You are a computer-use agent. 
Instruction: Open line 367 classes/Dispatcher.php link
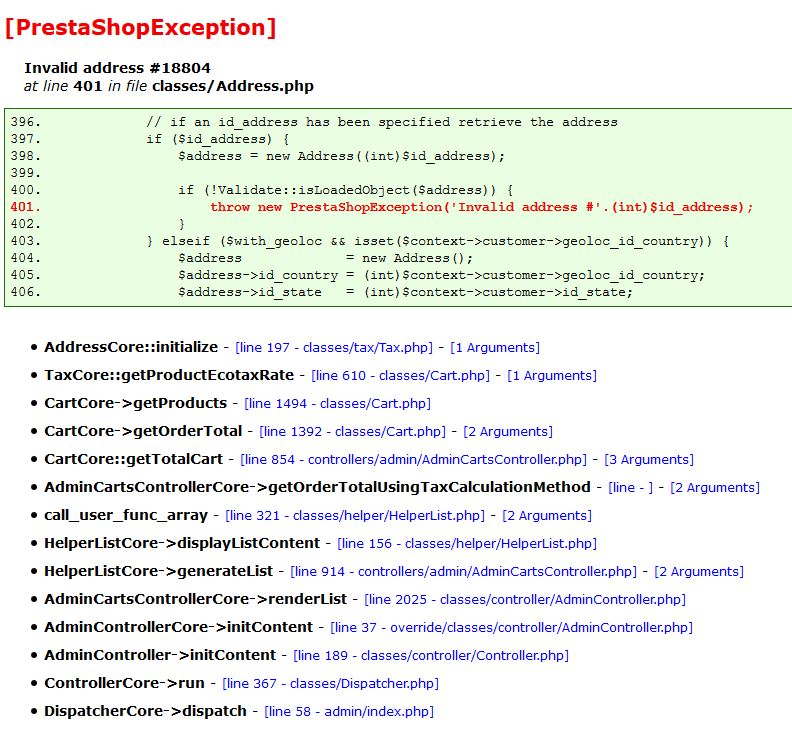330,683
